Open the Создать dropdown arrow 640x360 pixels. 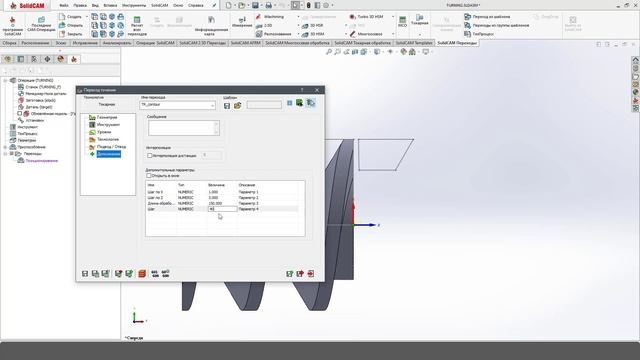(x=87, y=17)
